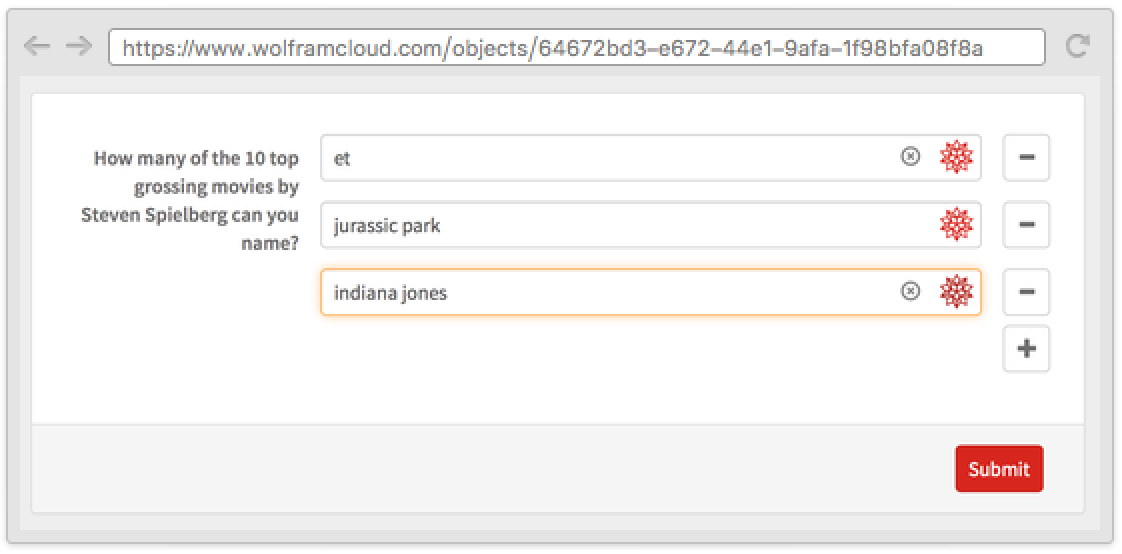Click inside the "indiana jones" text field
1122x554 pixels.
[x=600, y=293]
